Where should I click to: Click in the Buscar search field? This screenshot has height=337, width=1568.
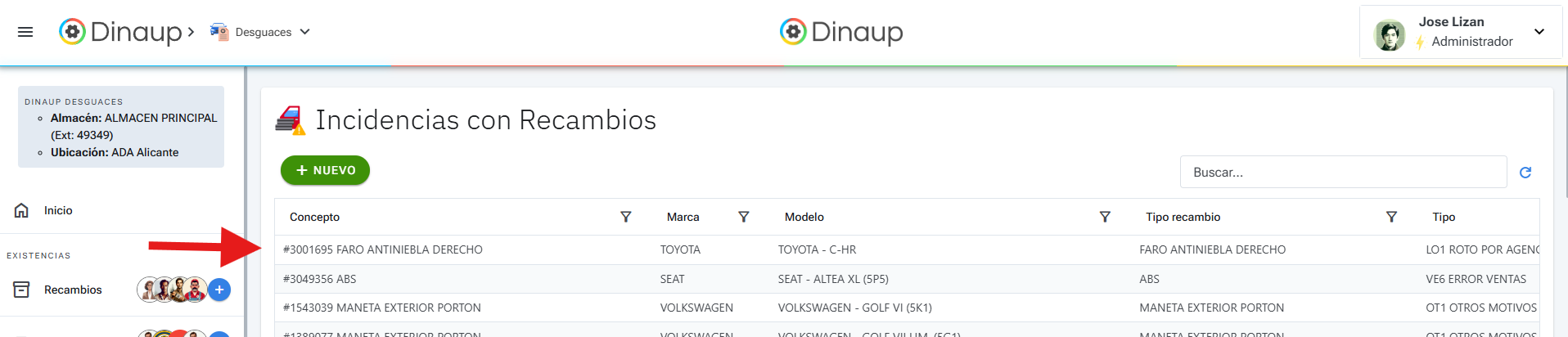tap(1342, 173)
